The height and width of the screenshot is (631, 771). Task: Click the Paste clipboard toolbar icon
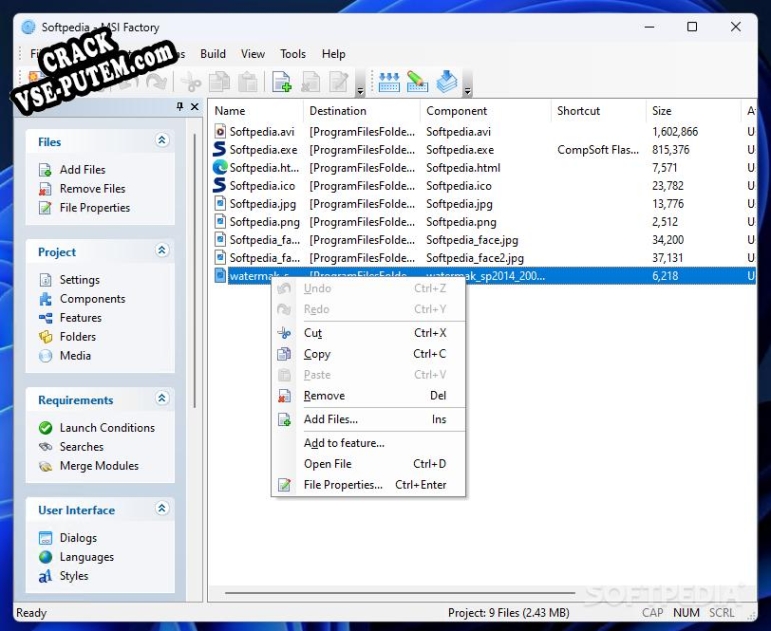pos(248,82)
